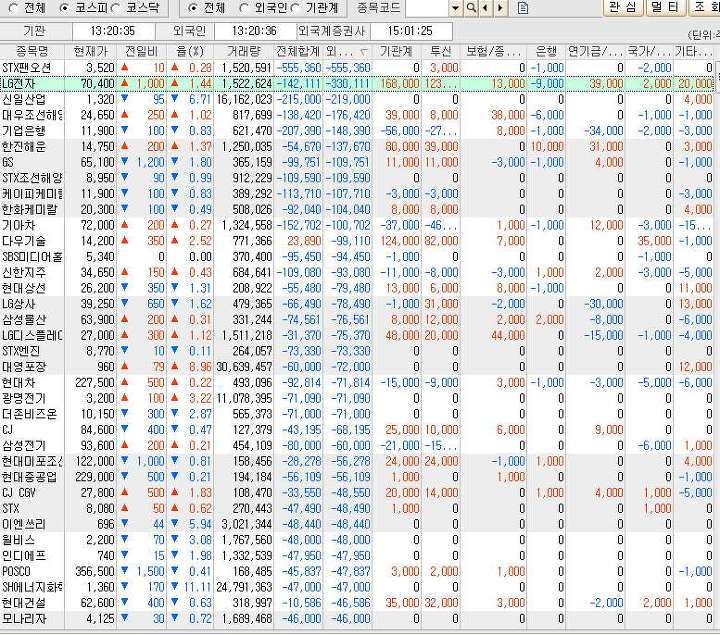Sort by 거래량 column header
This screenshot has width=720, height=635.
click(x=244, y=51)
